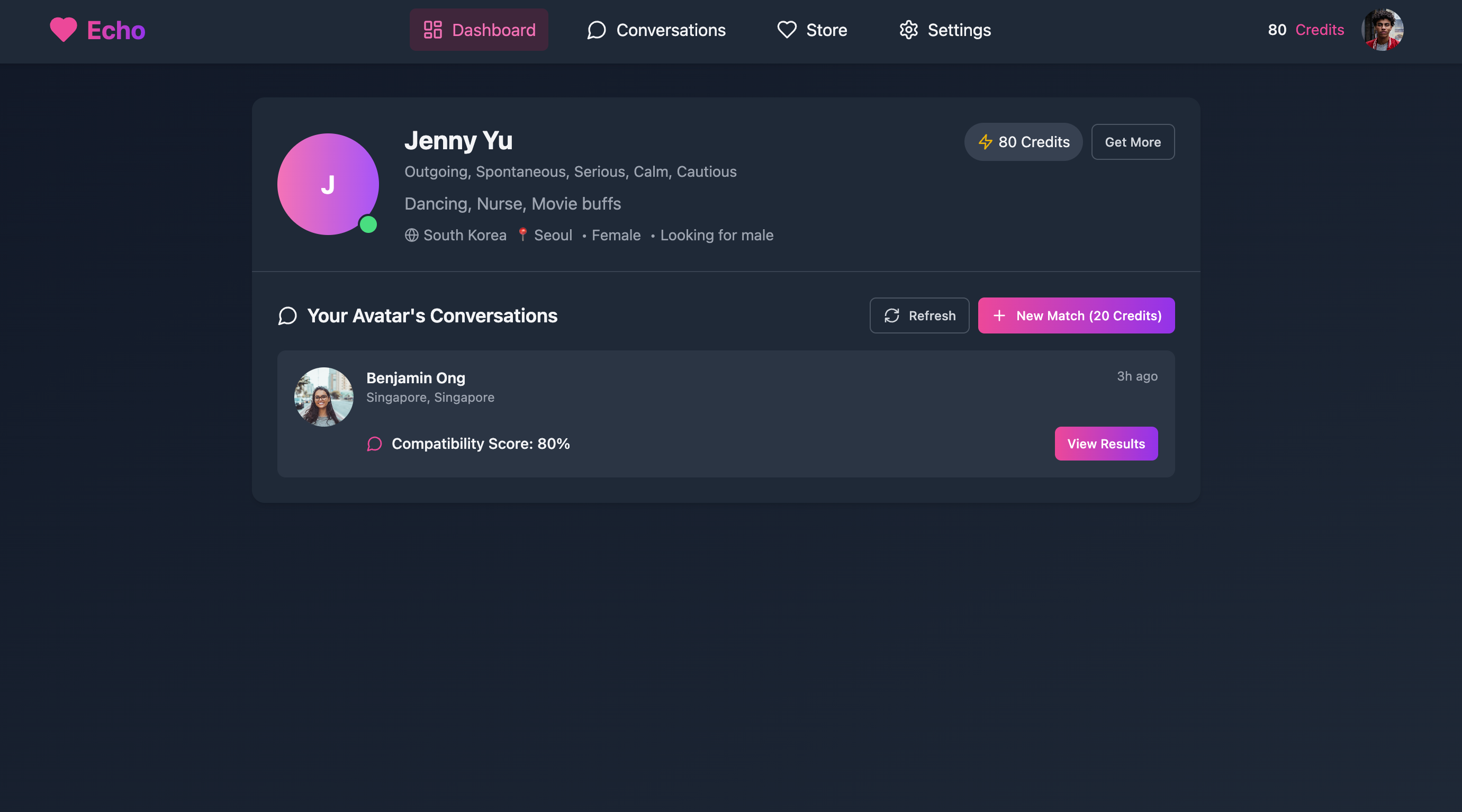
Task: Click the globe icon beside South Korea
Action: pos(411,235)
